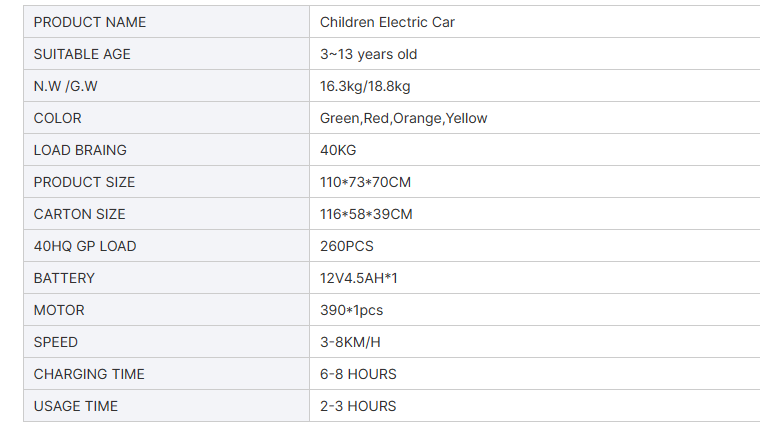Image resolution: width=760 pixels, height=442 pixels.
Task: Select the PRODUCT NAME label cell
Action: 166,22
